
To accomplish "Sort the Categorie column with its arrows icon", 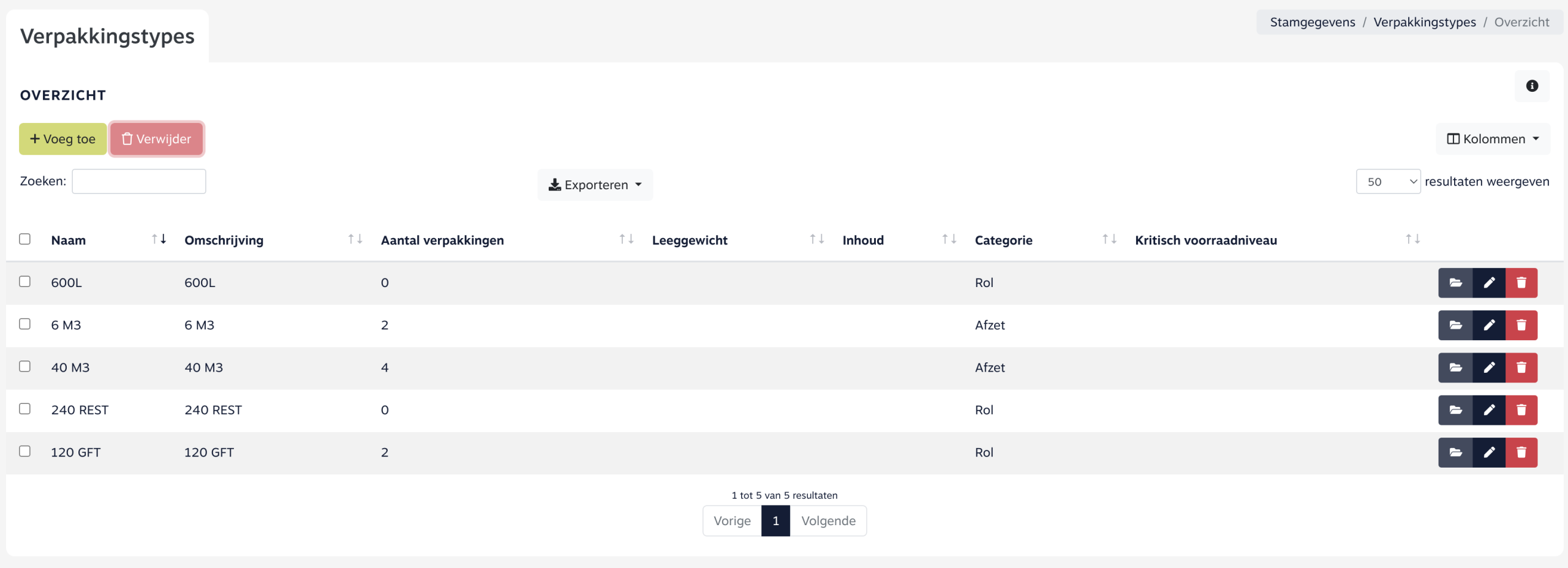I will point(1109,239).
